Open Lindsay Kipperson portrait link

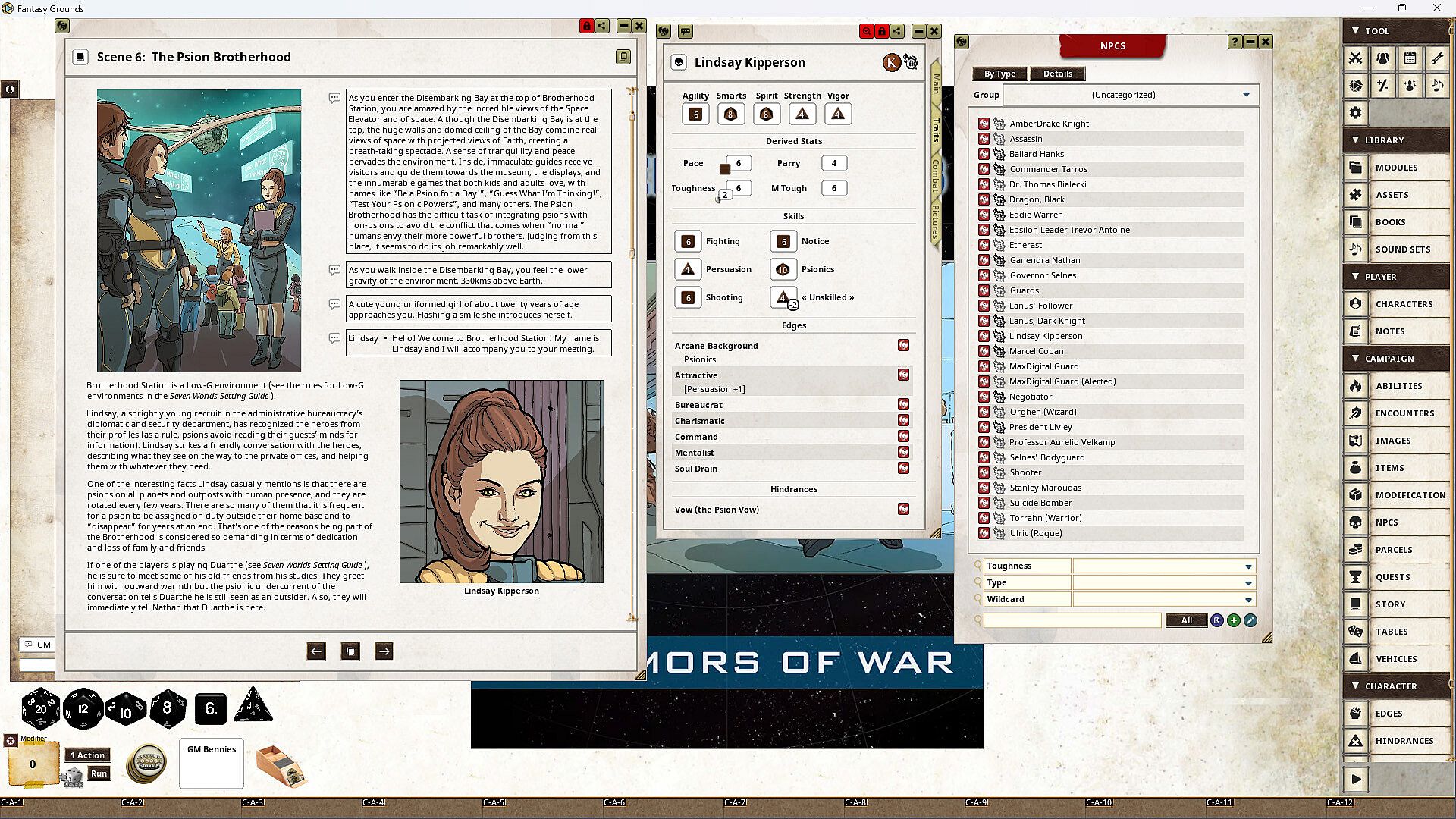pos(501,591)
